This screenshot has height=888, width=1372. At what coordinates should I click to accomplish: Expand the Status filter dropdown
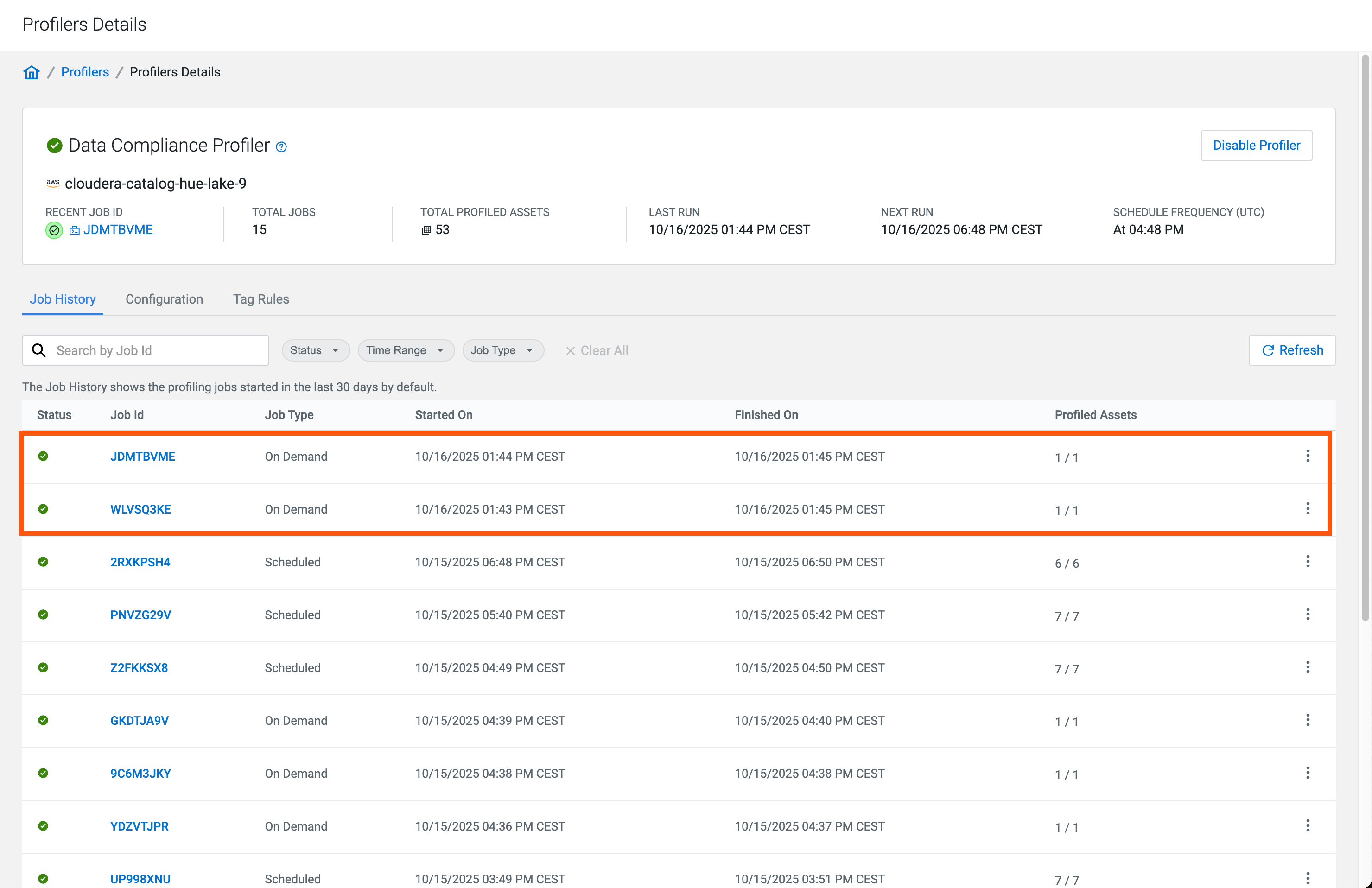pyautogui.click(x=315, y=350)
